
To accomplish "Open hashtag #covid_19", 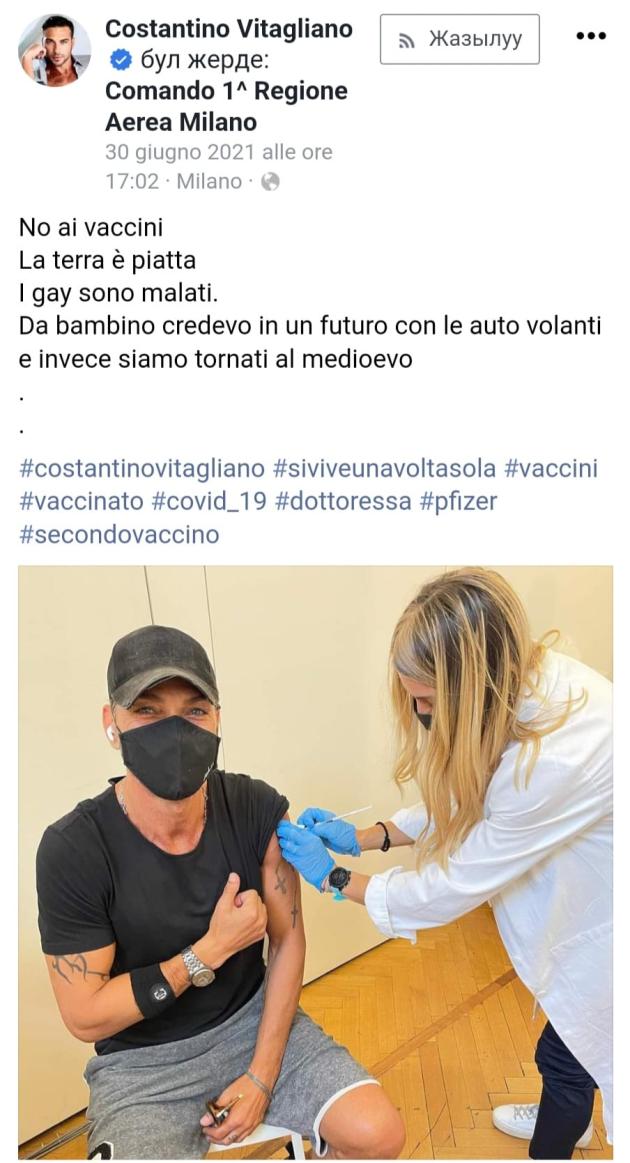I will (209, 501).
